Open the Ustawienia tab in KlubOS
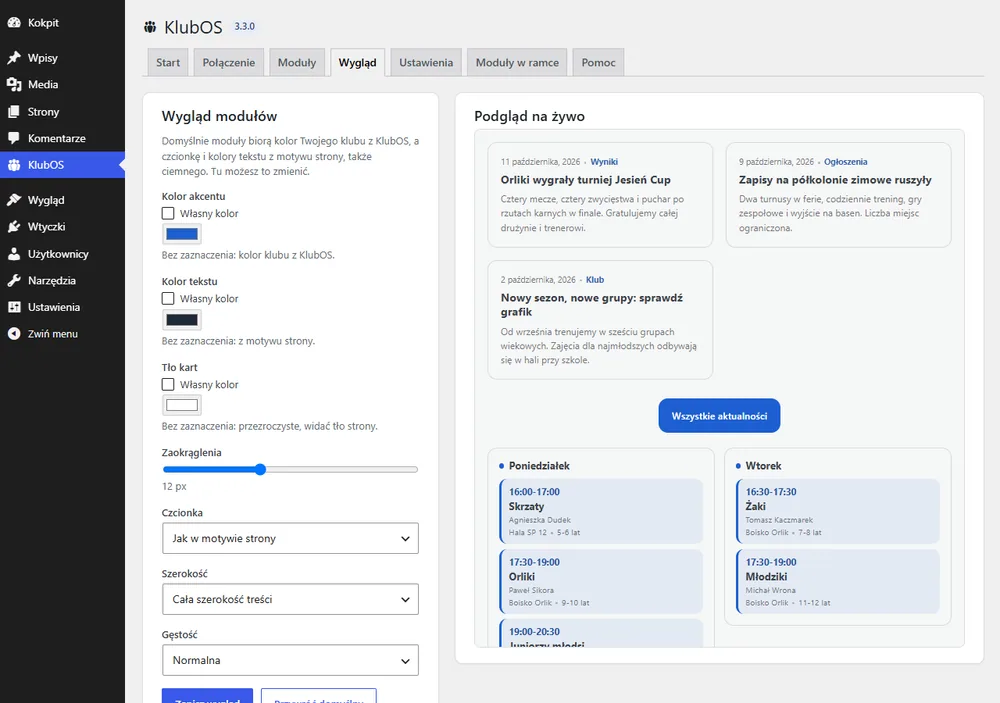 [x=426, y=63]
